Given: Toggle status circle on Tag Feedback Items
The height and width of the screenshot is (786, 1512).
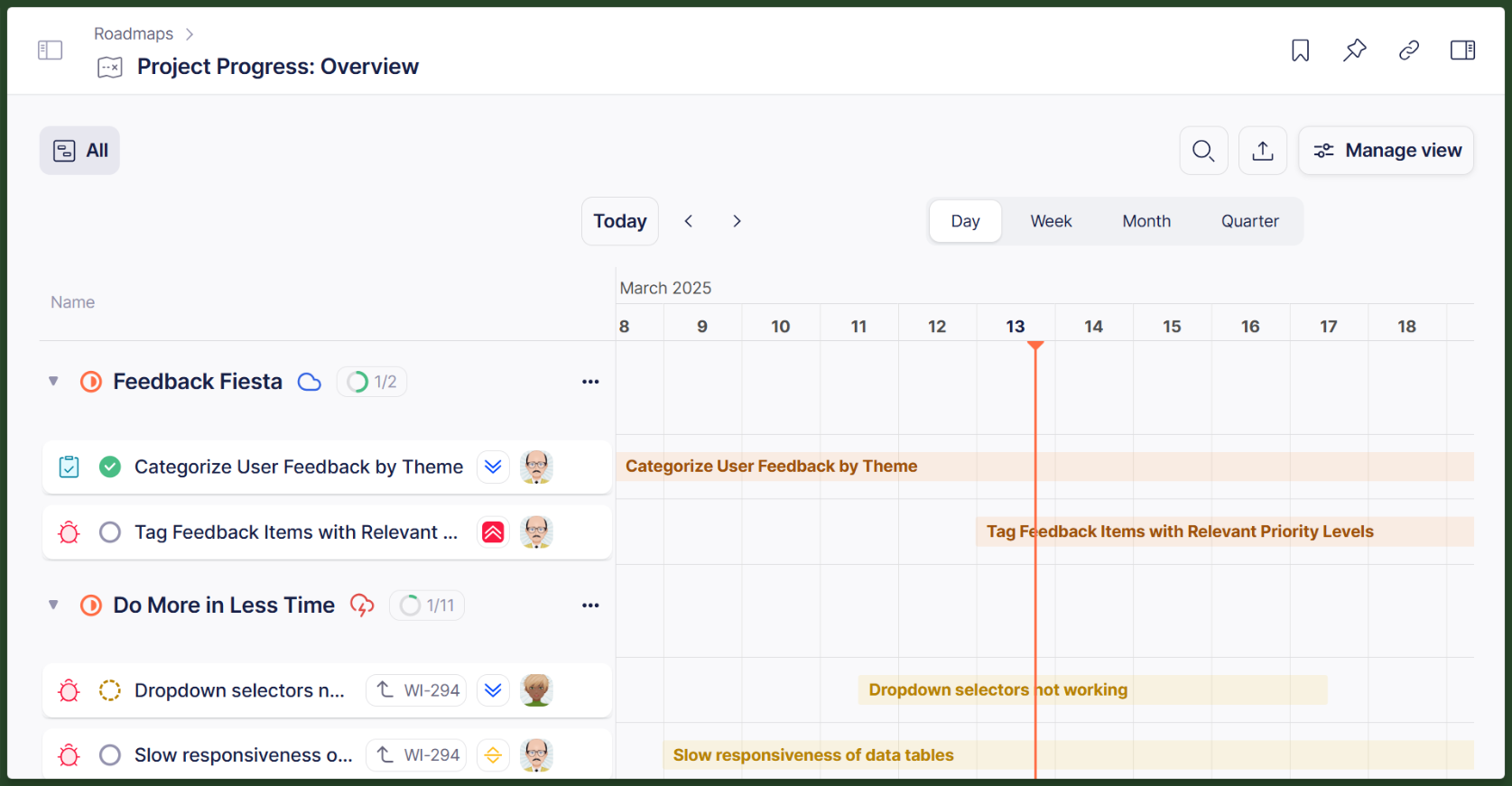Looking at the screenshot, I should click(110, 532).
